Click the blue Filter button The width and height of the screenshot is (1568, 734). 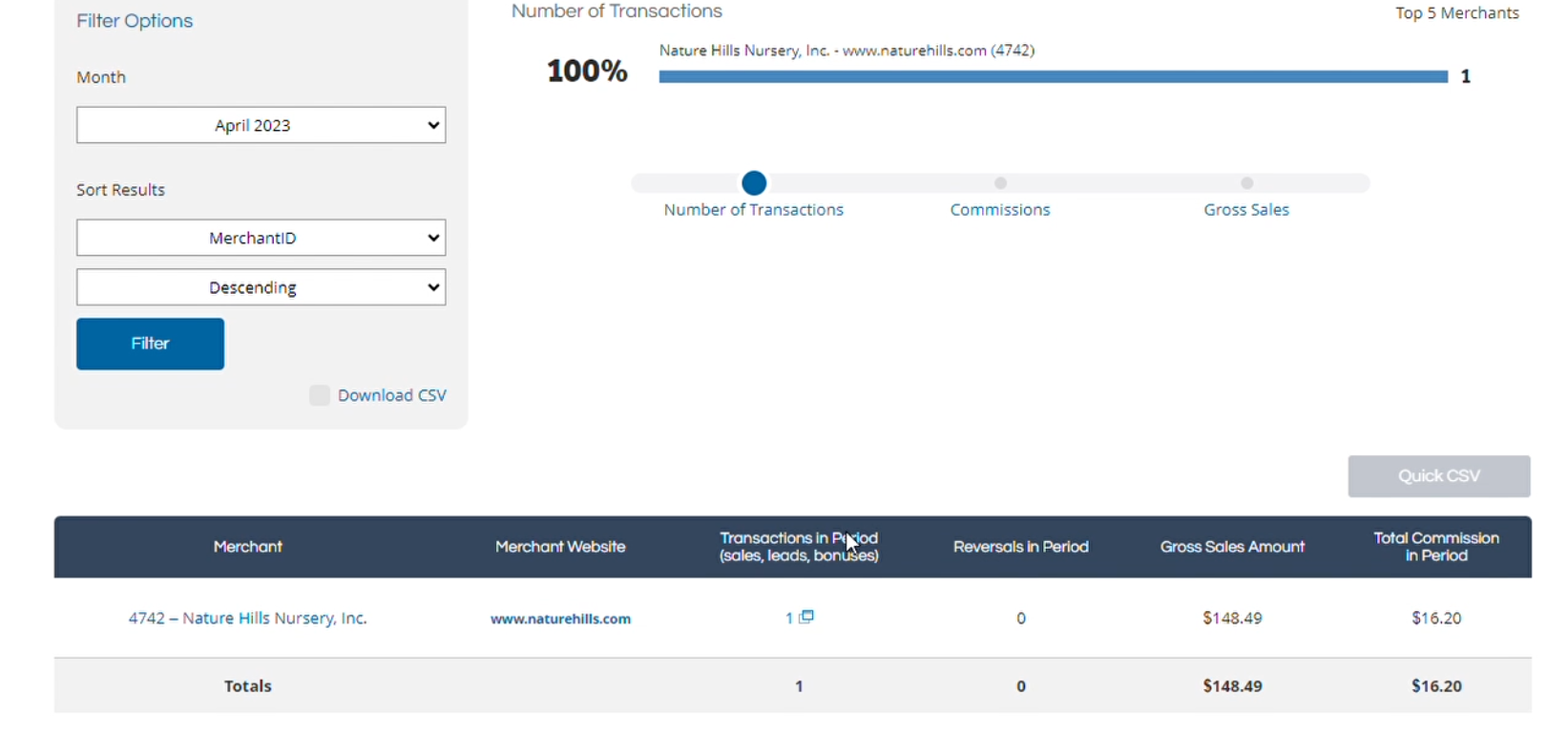pyautogui.click(x=150, y=344)
